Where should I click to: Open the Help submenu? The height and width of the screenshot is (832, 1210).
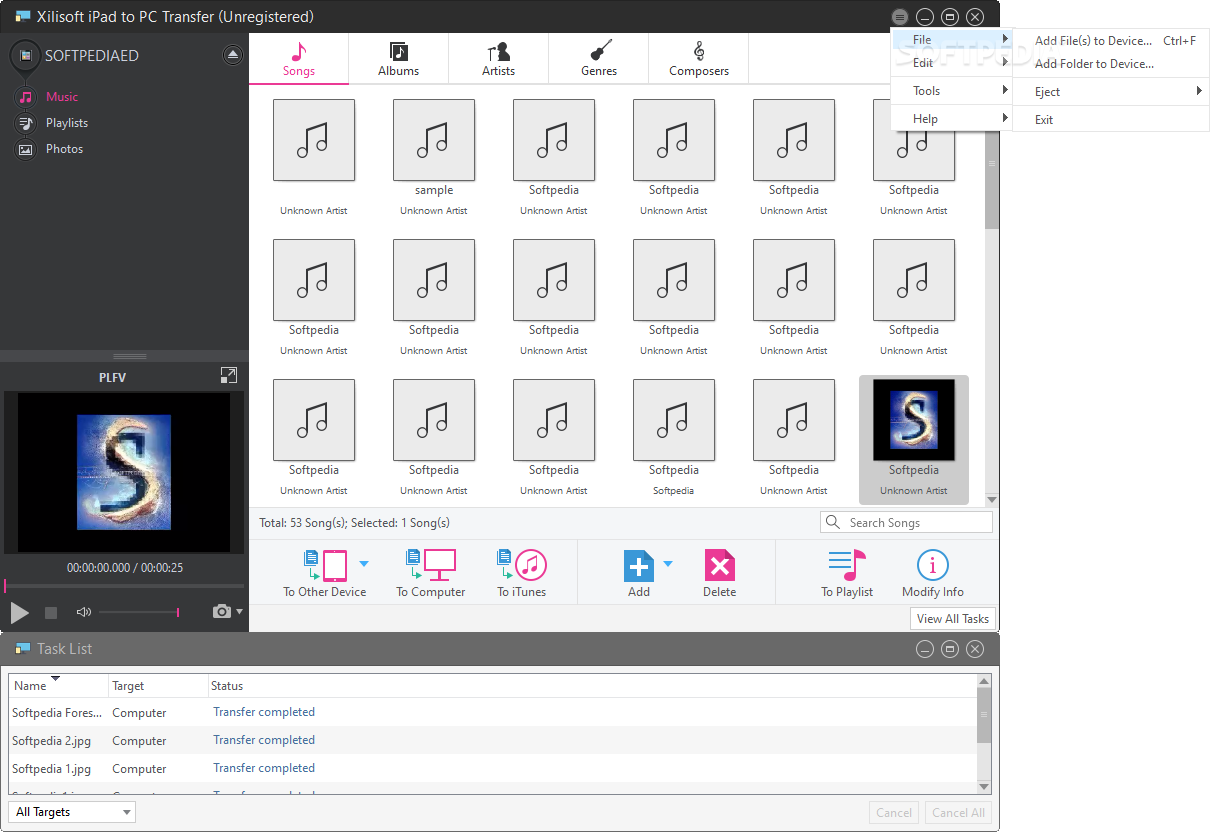tap(951, 118)
